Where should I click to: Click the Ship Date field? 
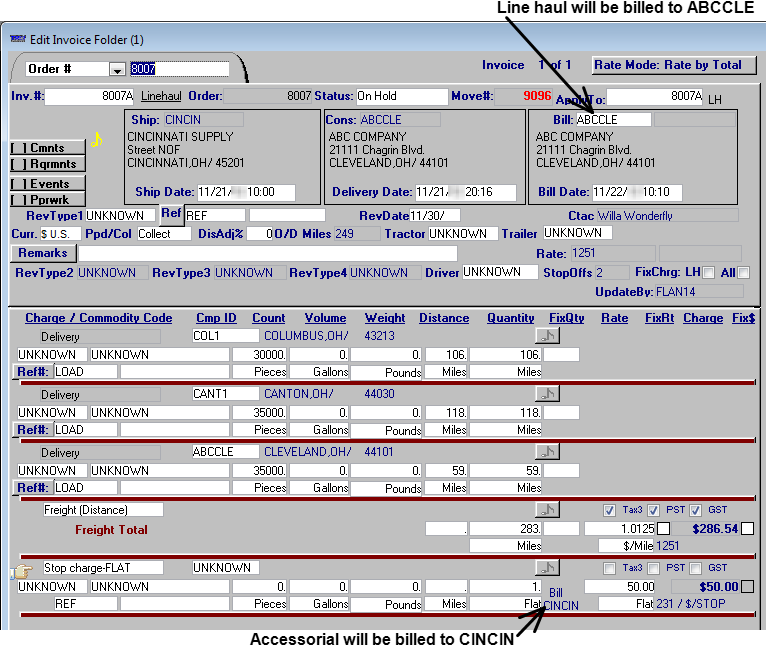coord(246,192)
